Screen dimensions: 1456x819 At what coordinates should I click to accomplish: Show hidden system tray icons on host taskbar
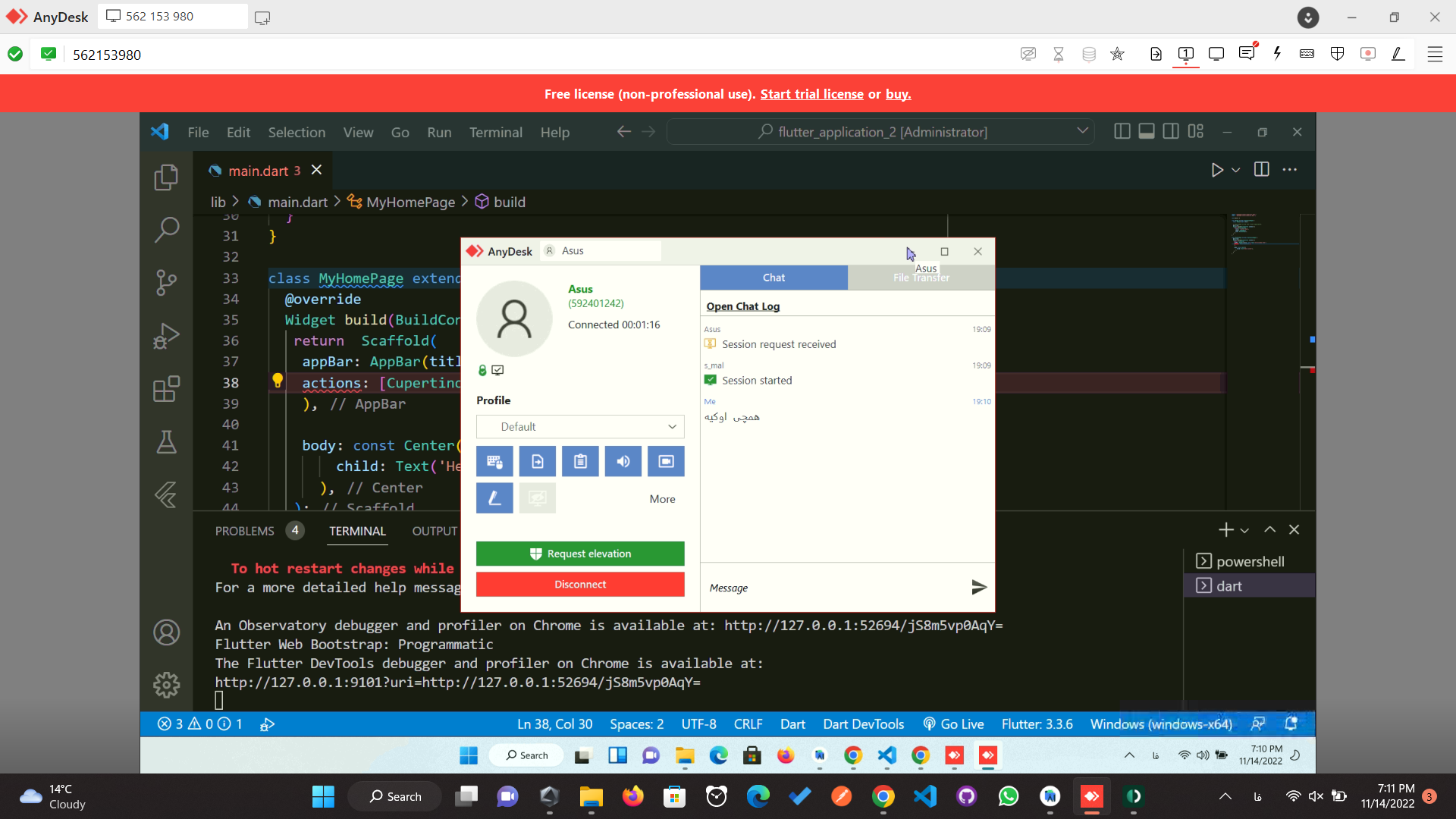[x=1225, y=796]
